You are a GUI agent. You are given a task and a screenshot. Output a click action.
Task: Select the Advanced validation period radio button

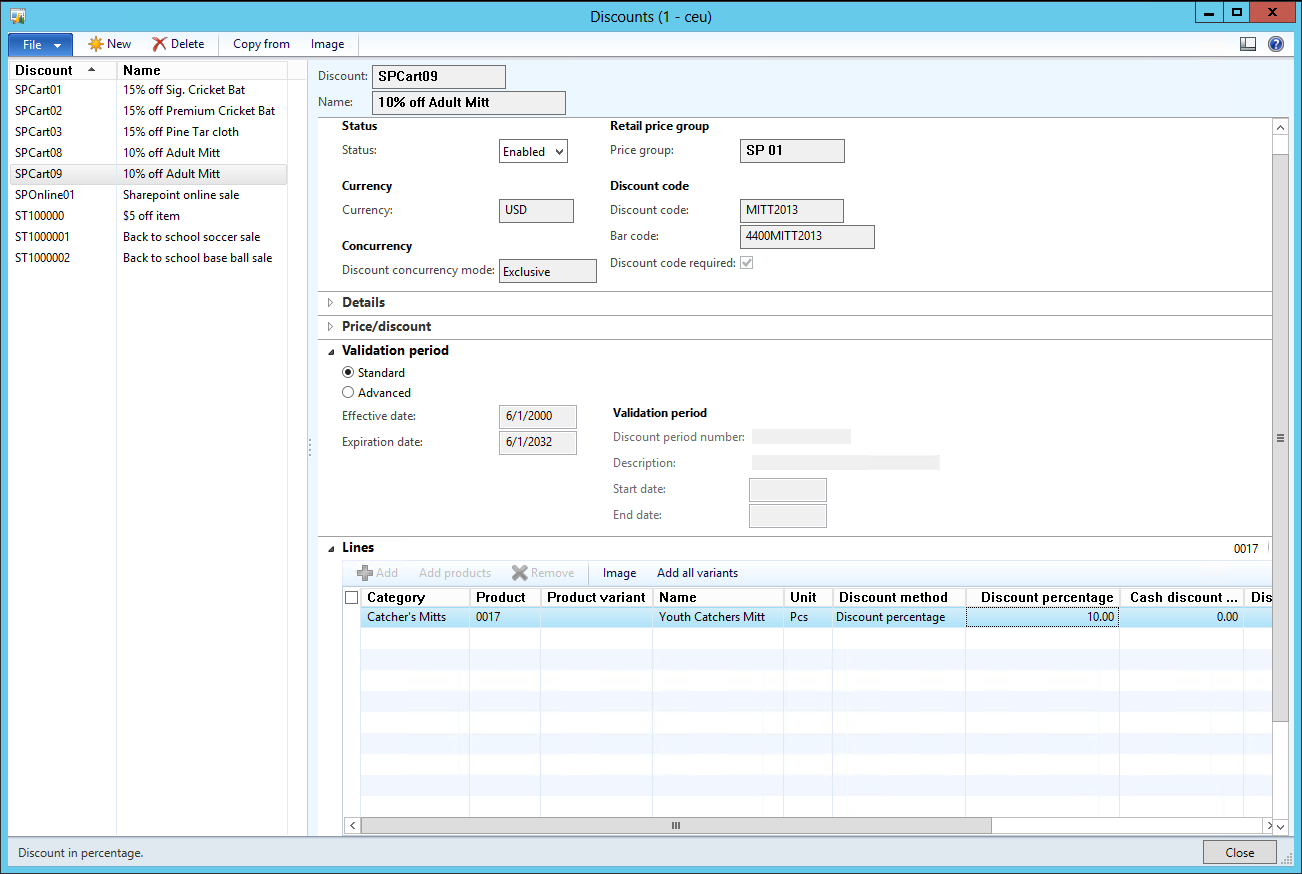348,393
